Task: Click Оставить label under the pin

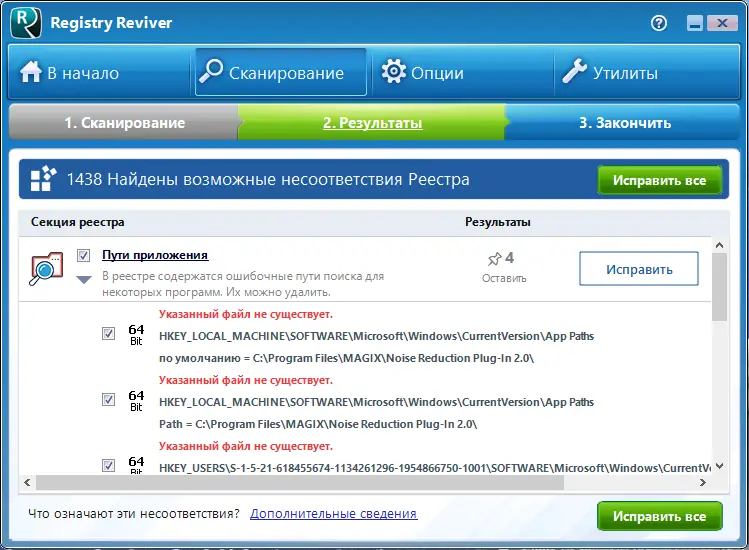Action: 504,279
